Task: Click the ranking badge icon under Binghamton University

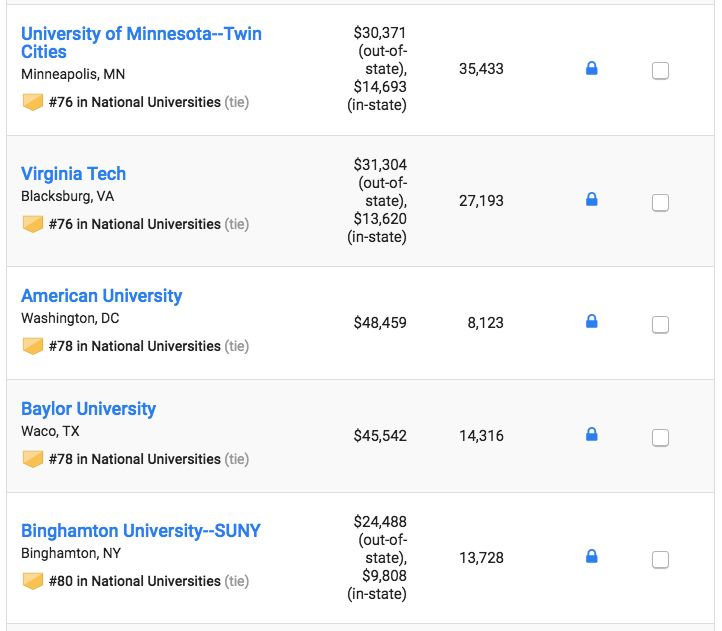Action: coord(33,581)
